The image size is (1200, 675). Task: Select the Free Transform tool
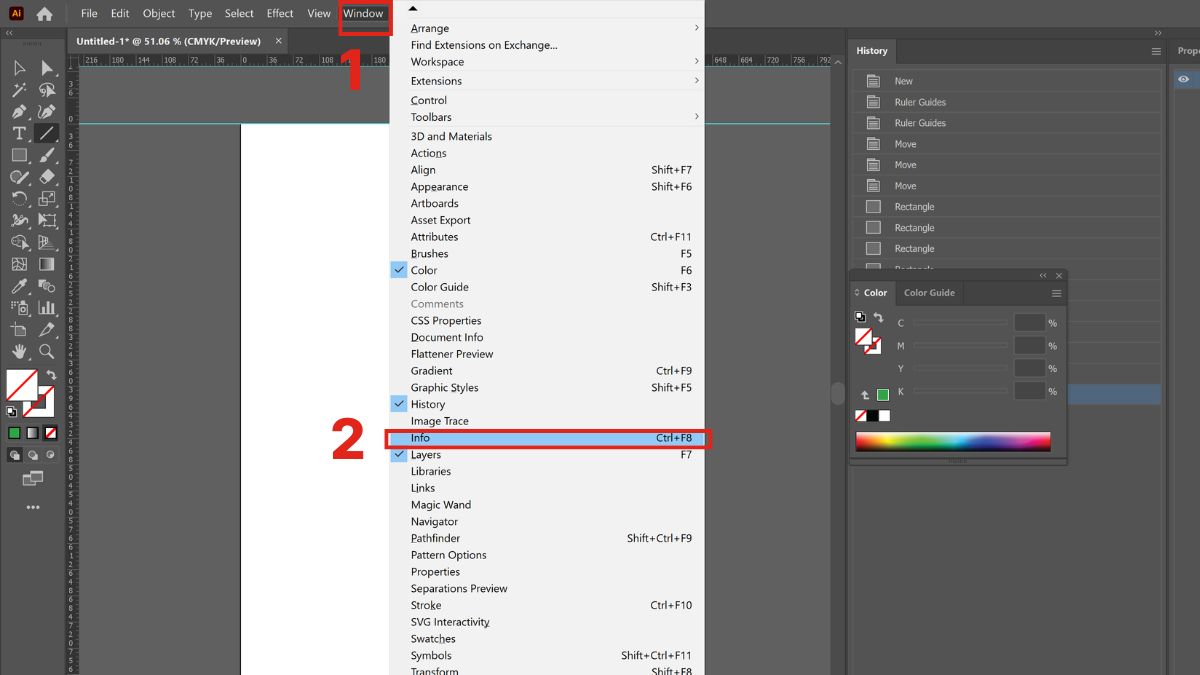coord(47,221)
